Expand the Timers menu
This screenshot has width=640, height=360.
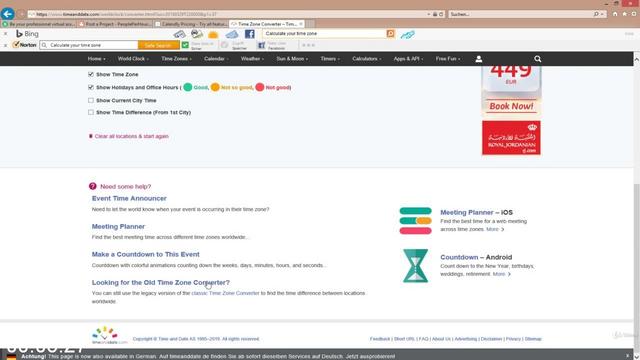click(330, 59)
